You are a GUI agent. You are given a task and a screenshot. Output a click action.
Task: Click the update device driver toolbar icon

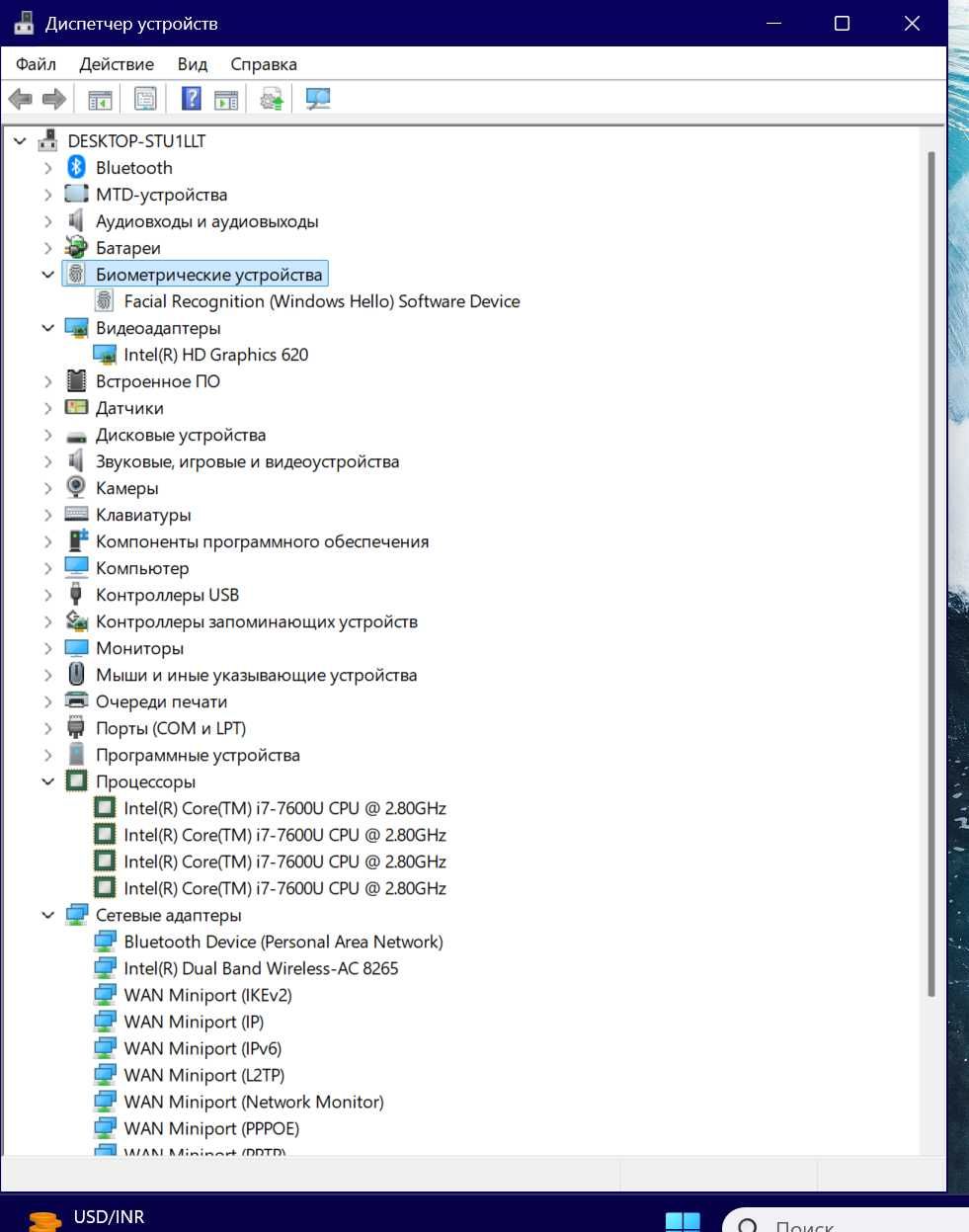(x=272, y=99)
